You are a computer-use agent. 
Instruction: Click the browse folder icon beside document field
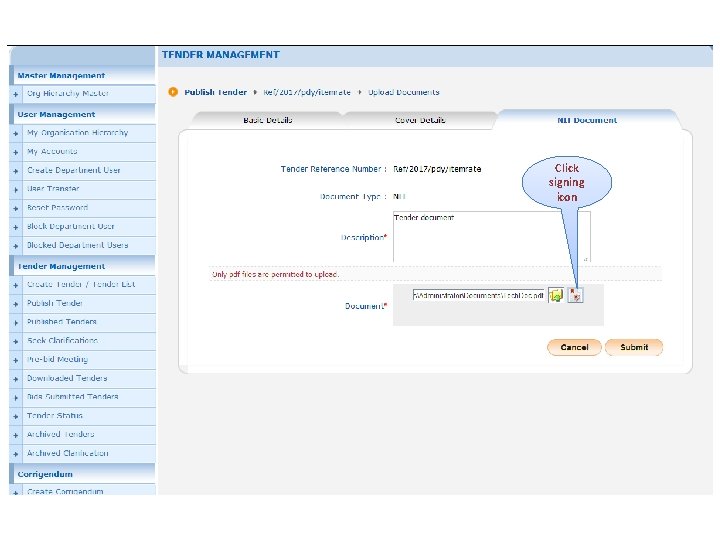[556, 295]
